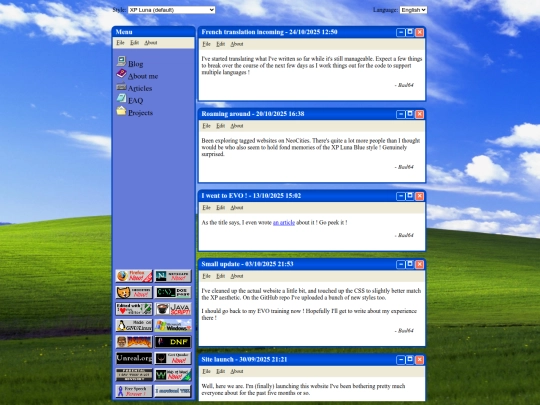The image size is (540, 405).
Task: Open Edit menu in French translation window
Action: [x=220, y=44]
